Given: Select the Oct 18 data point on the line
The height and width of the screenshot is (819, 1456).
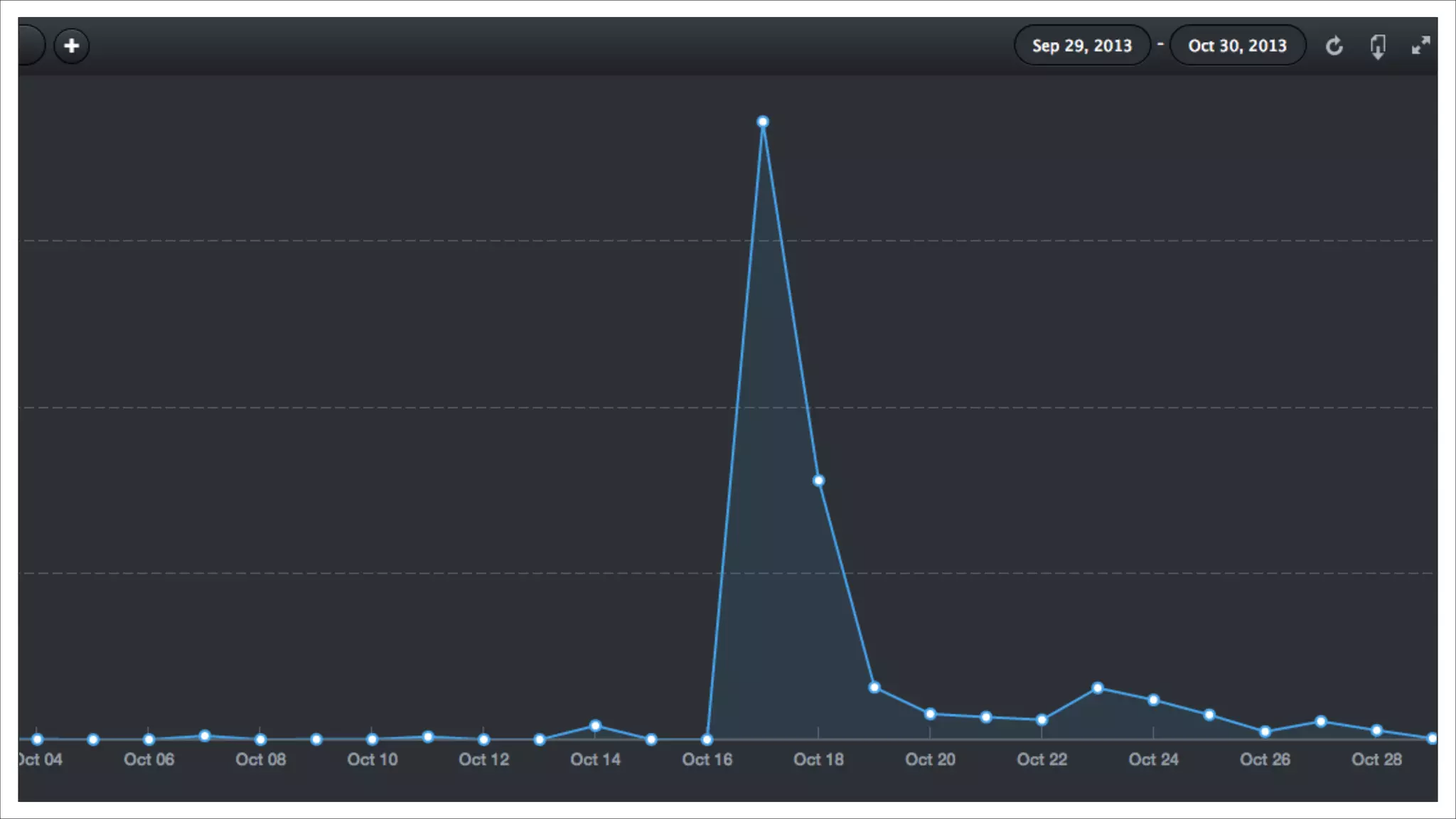Looking at the screenshot, I should [818, 481].
